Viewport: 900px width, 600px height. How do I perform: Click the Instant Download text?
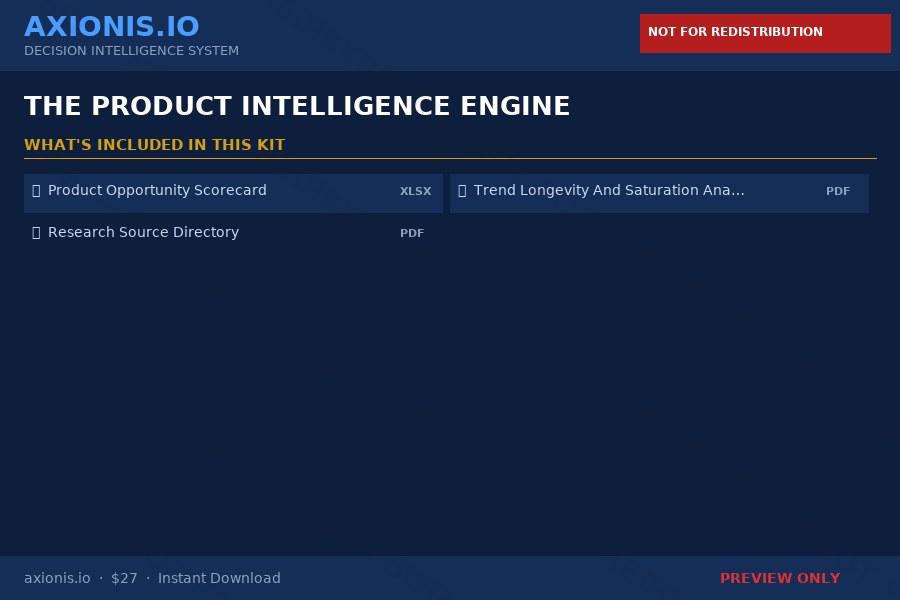click(219, 578)
